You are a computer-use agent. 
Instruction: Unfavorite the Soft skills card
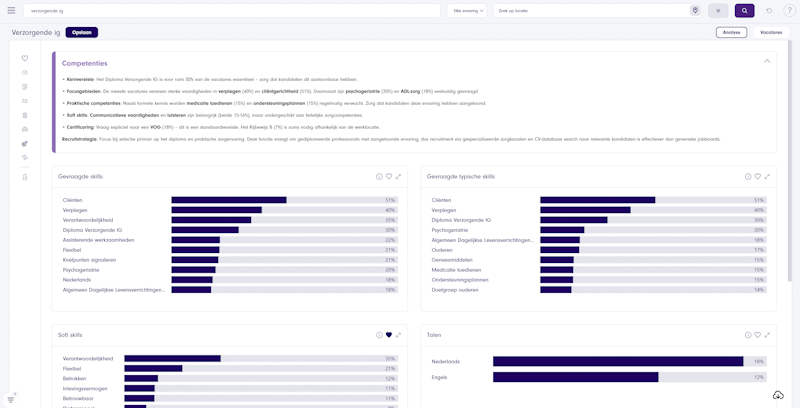coord(389,335)
